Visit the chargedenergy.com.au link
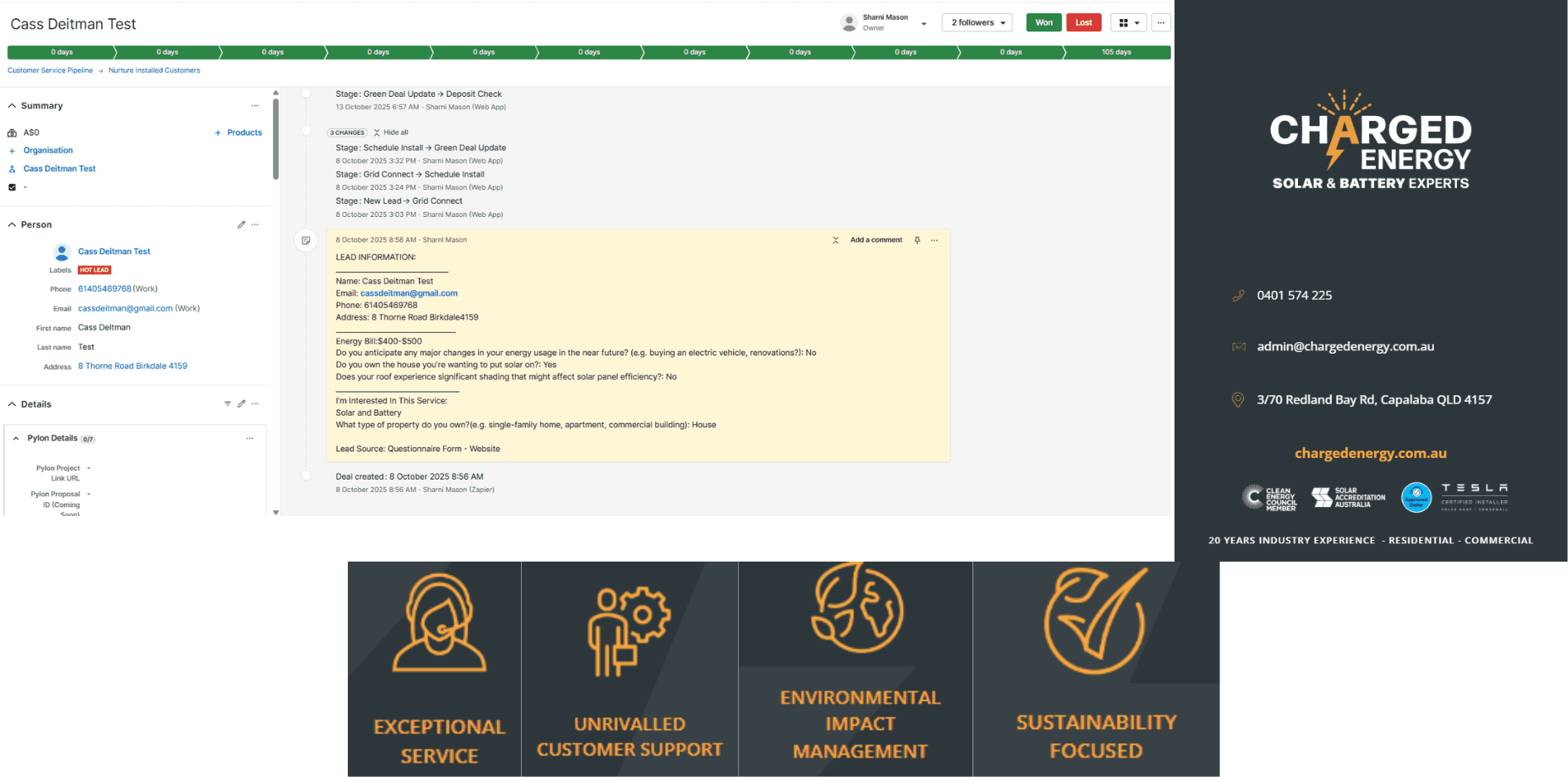1568x777 pixels. (x=1371, y=454)
